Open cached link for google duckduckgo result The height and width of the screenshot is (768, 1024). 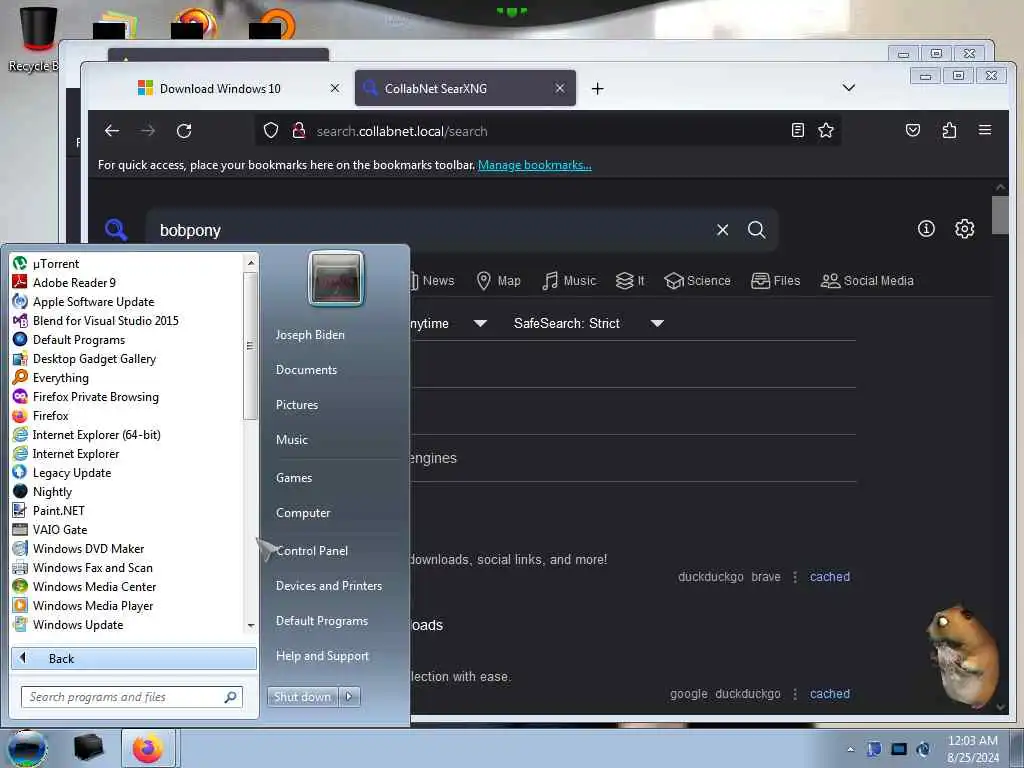(829, 694)
